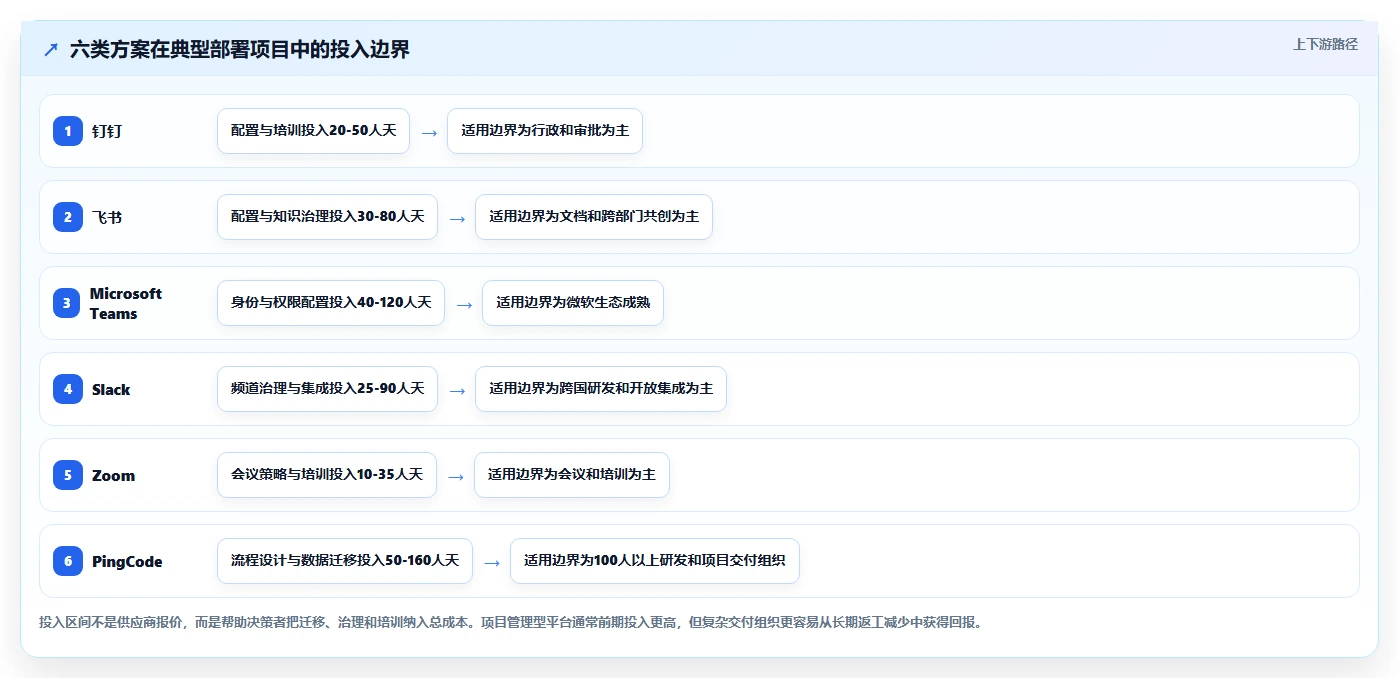
Task: Select the 钉钉 row label
Action: (x=107, y=131)
